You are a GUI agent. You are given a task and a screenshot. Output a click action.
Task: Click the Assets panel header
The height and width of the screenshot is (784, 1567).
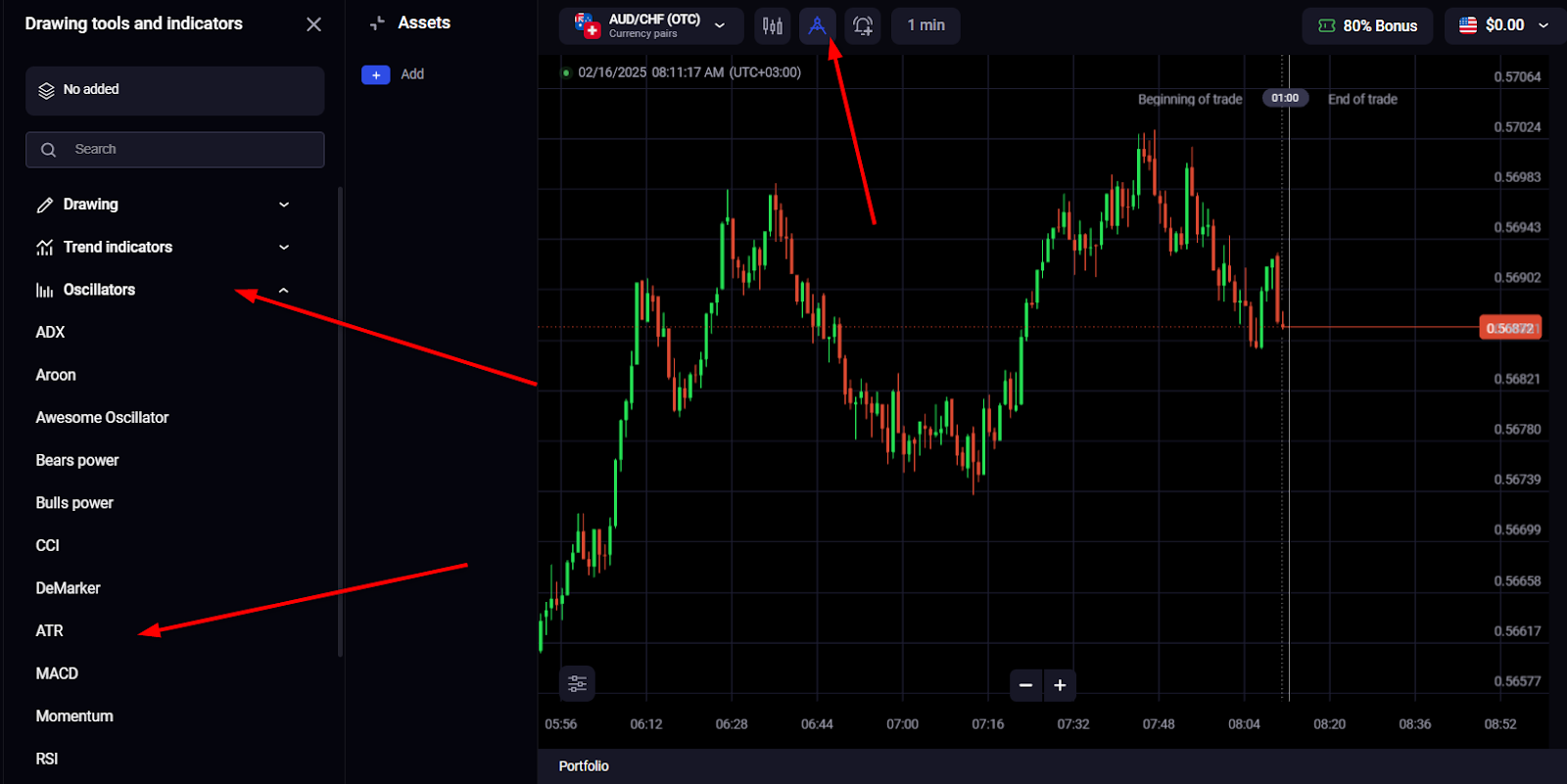tap(423, 23)
